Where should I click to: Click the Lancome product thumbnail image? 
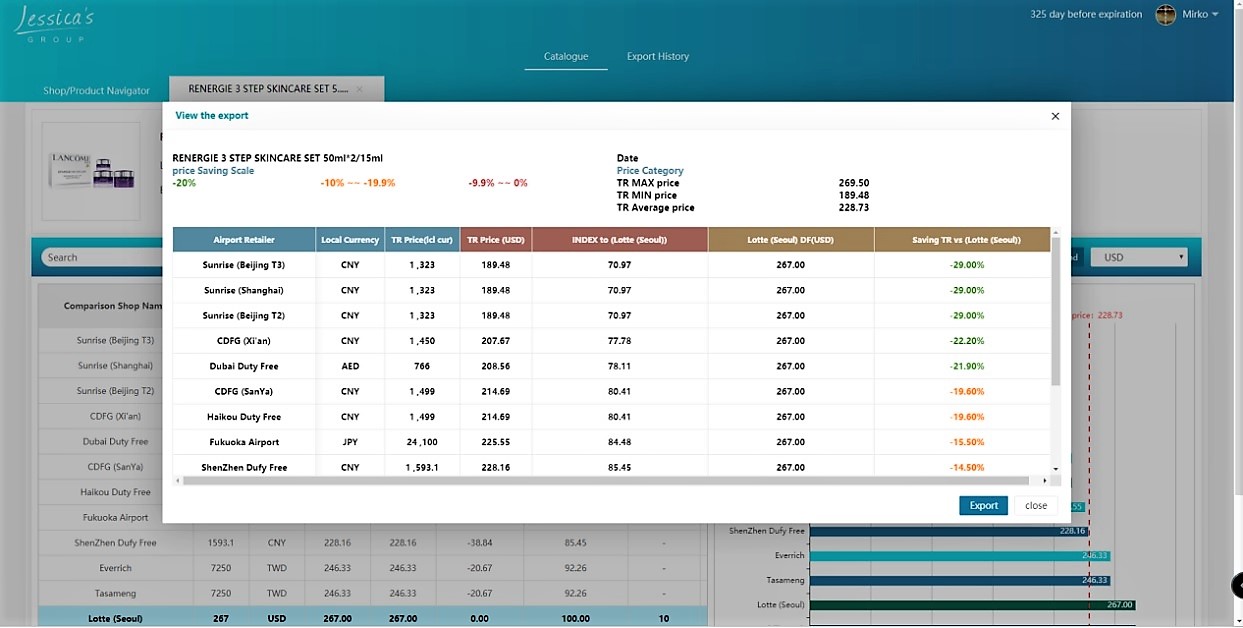pyautogui.click(x=91, y=169)
